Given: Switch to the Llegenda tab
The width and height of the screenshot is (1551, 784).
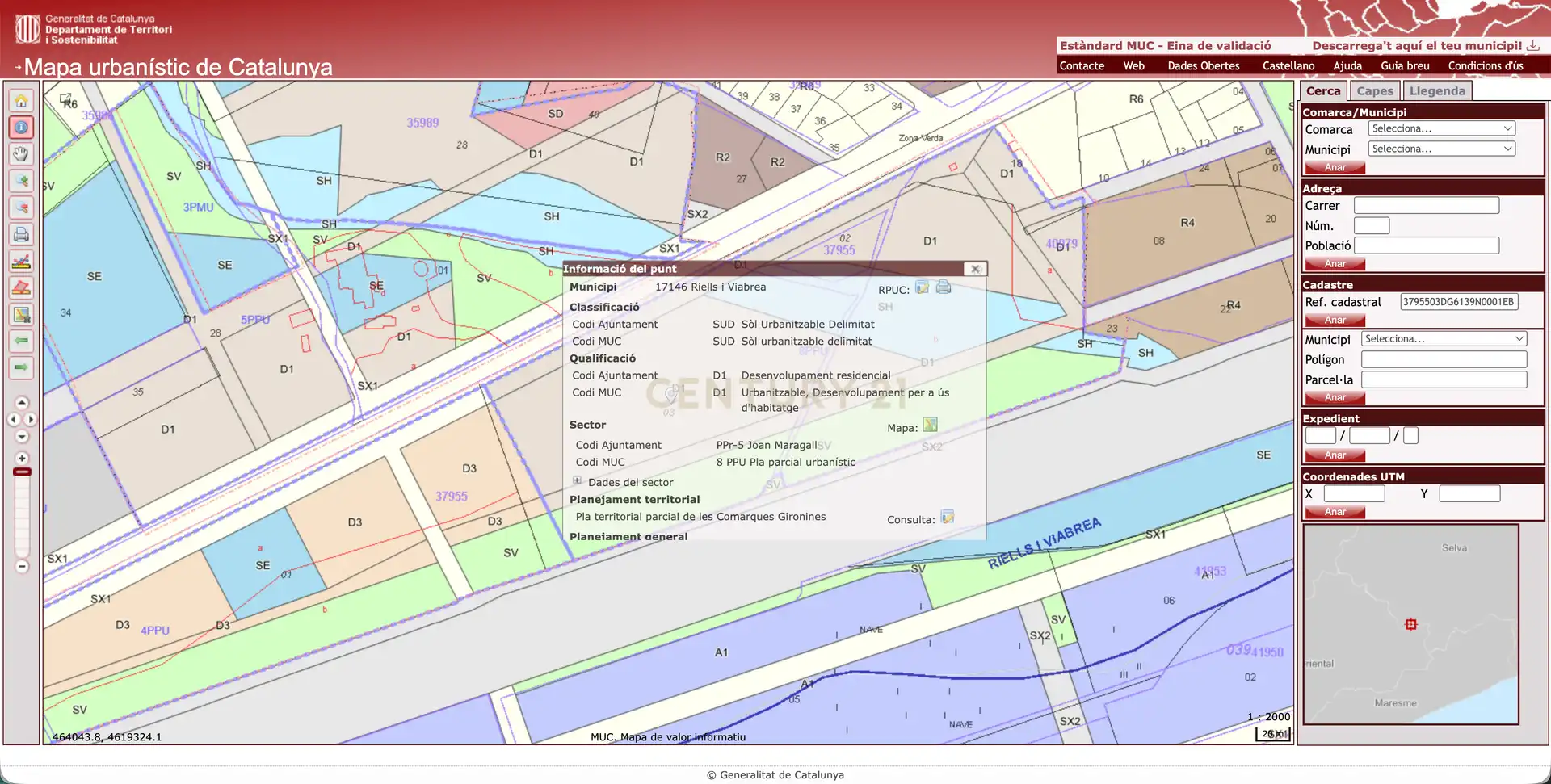Looking at the screenshot, I should pyautogui.click(x=1437, y=91).
